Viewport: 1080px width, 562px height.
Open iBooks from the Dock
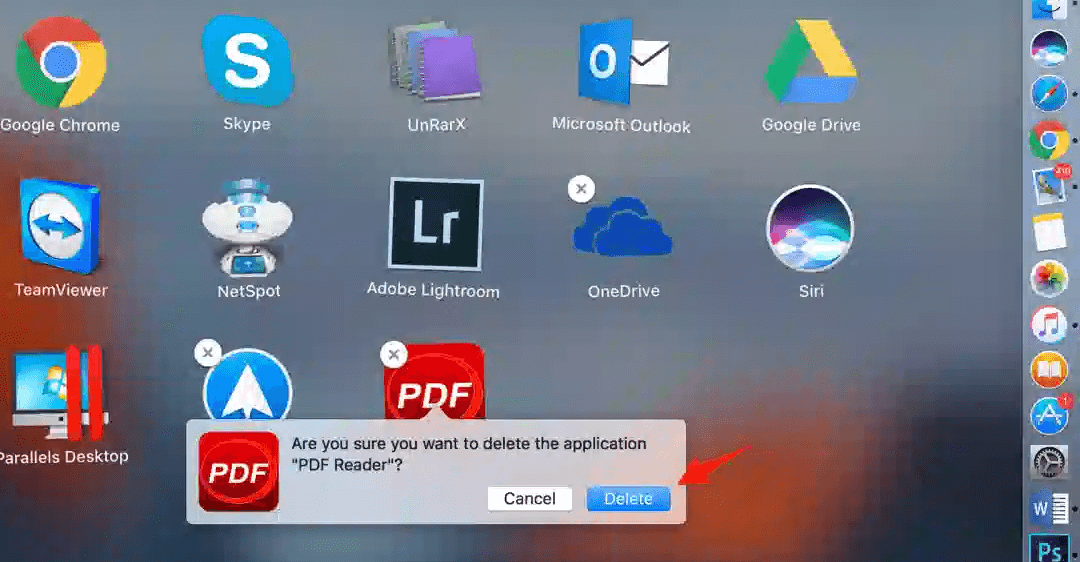[x=1049, y=370]
